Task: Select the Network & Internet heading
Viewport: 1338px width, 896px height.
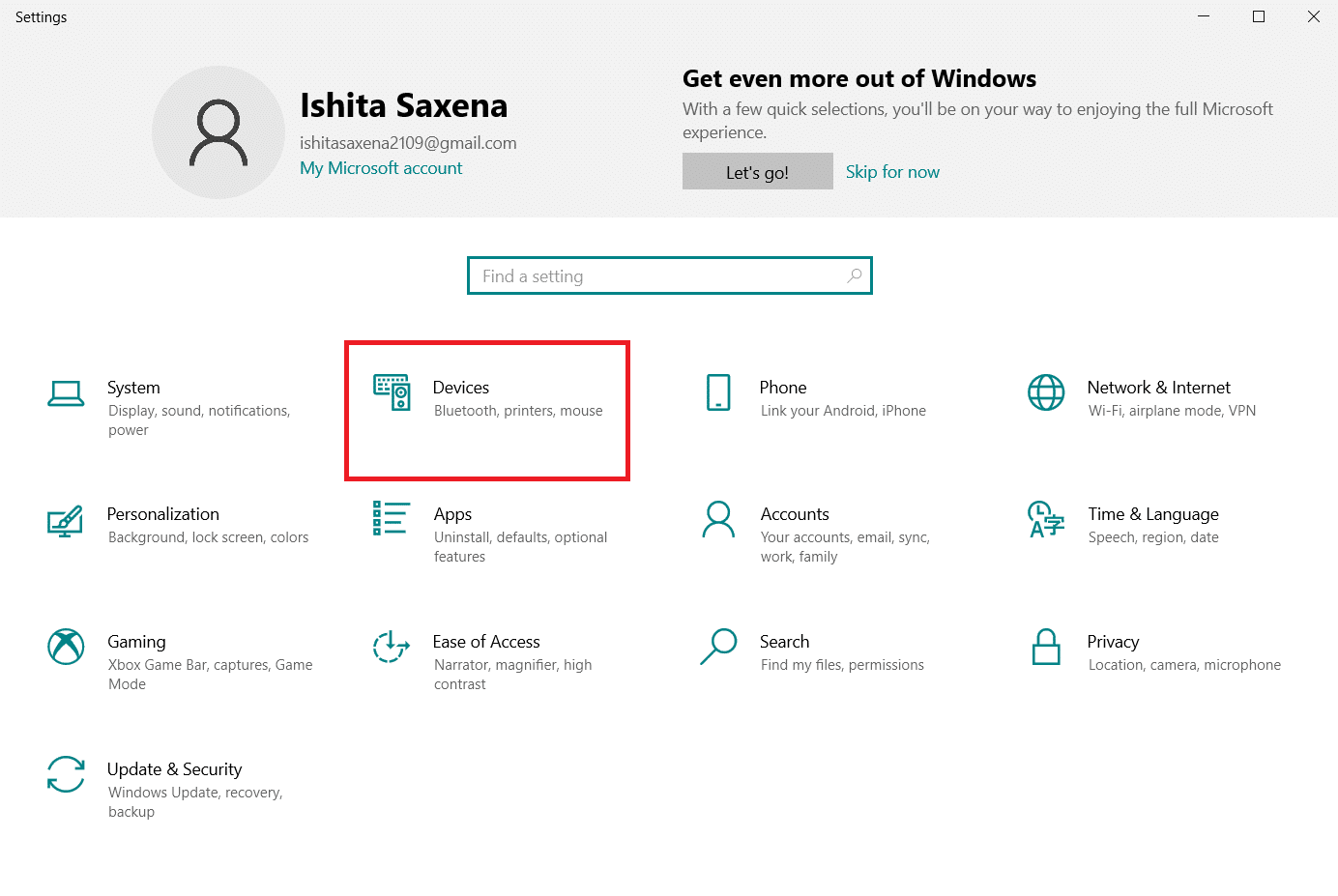Action: pos(1159,388)
